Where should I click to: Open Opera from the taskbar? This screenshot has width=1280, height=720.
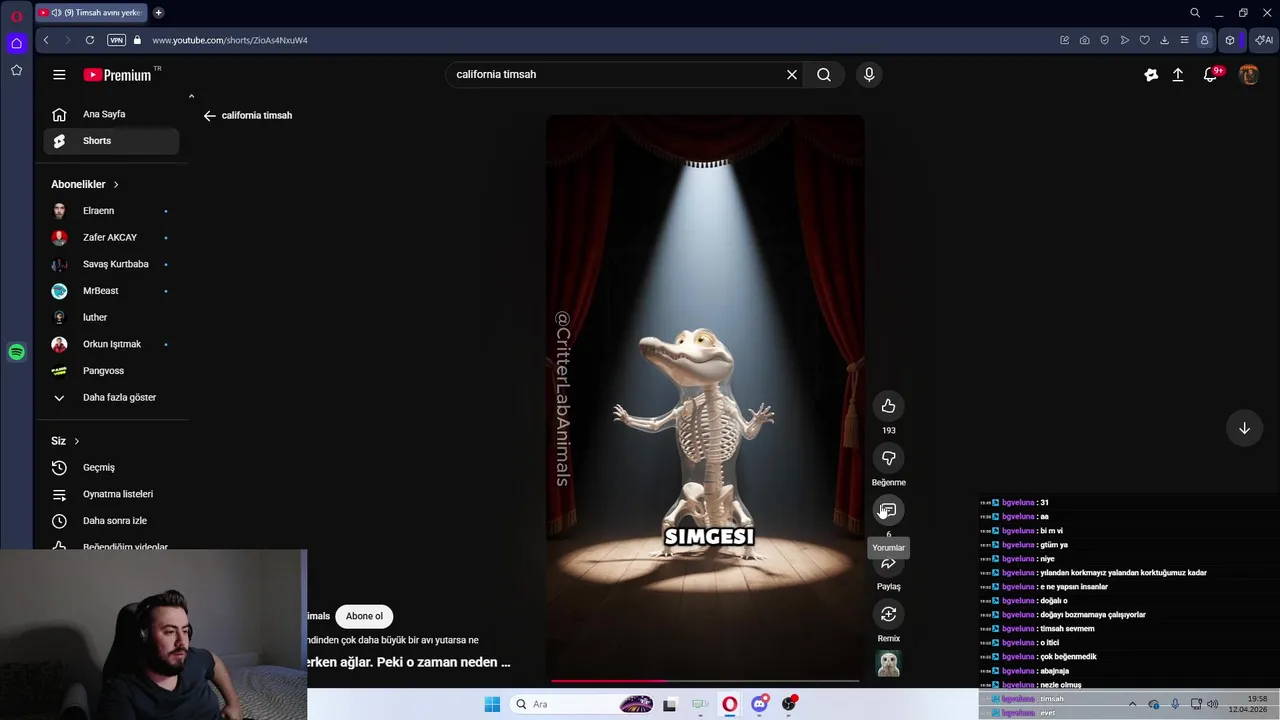730,704
